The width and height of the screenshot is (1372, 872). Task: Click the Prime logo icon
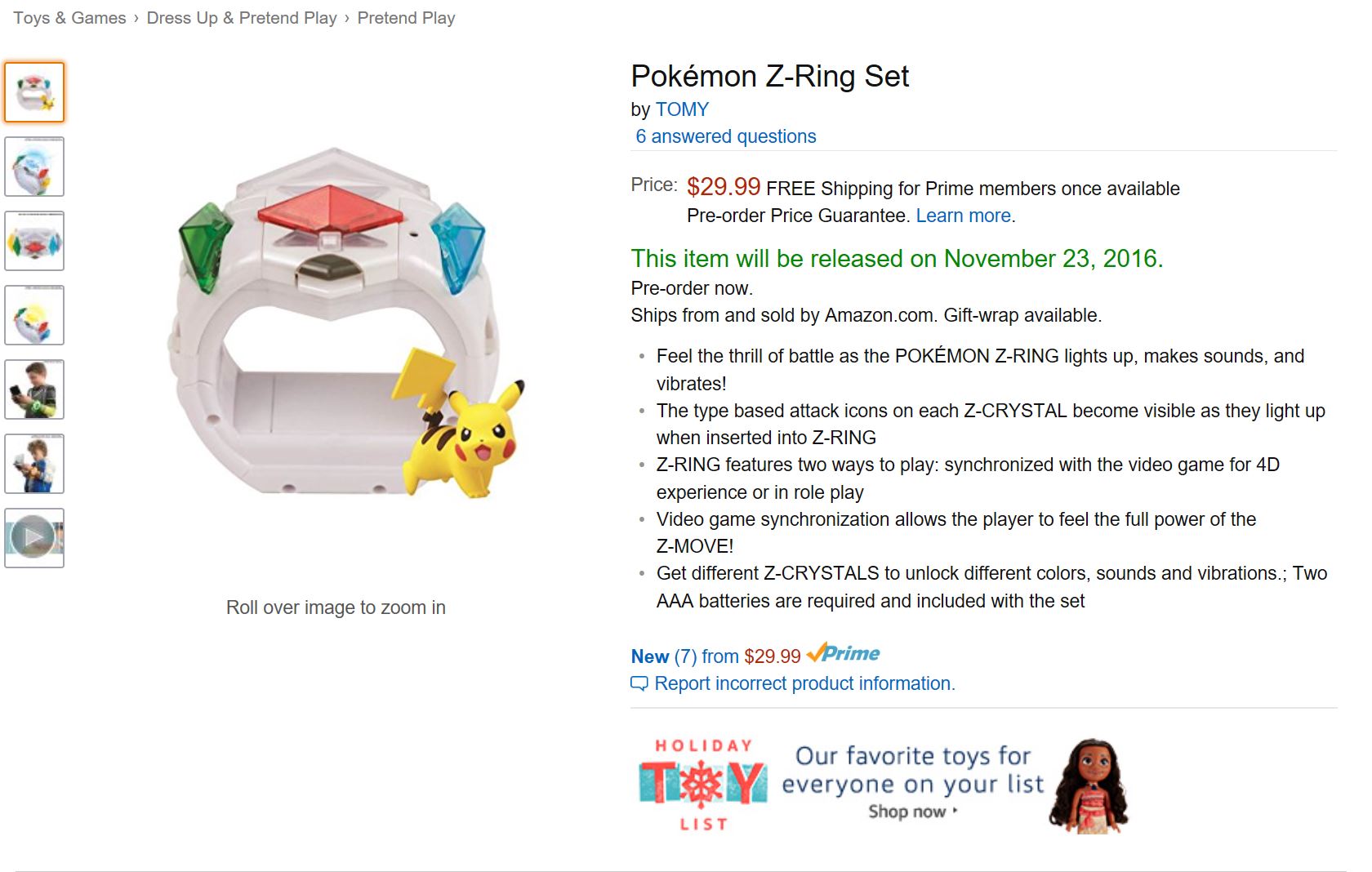(x=843, y=654)
